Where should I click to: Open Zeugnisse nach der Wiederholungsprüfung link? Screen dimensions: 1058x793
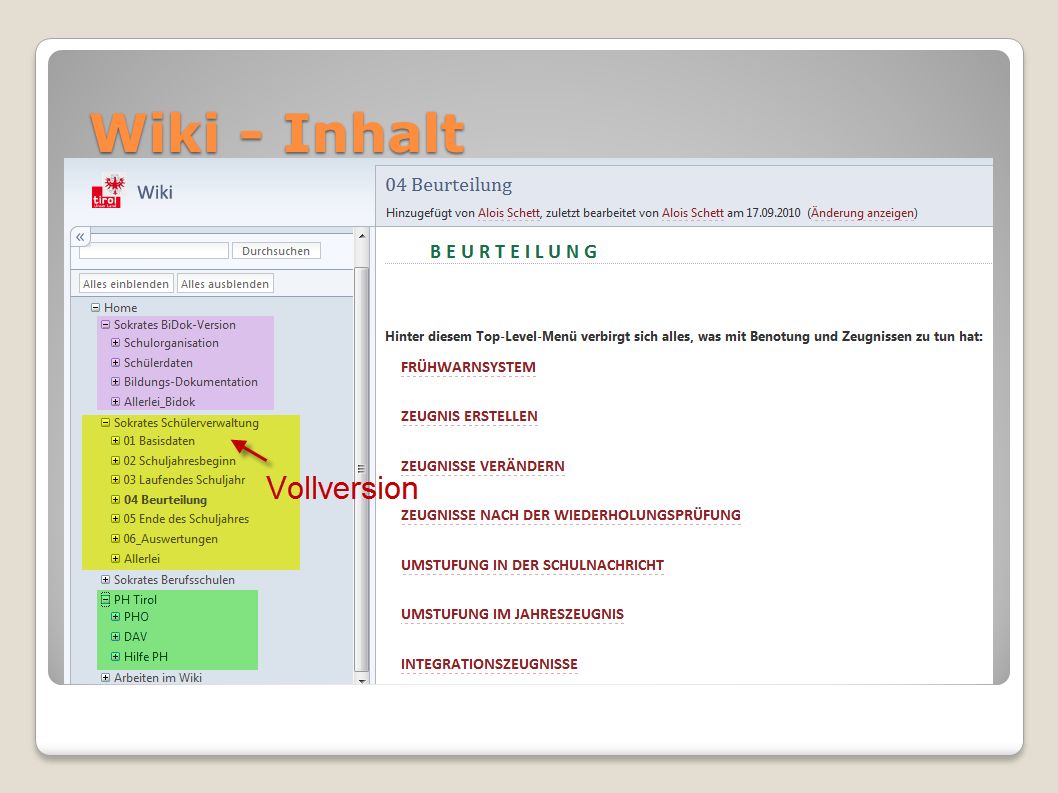click(571, 516)
